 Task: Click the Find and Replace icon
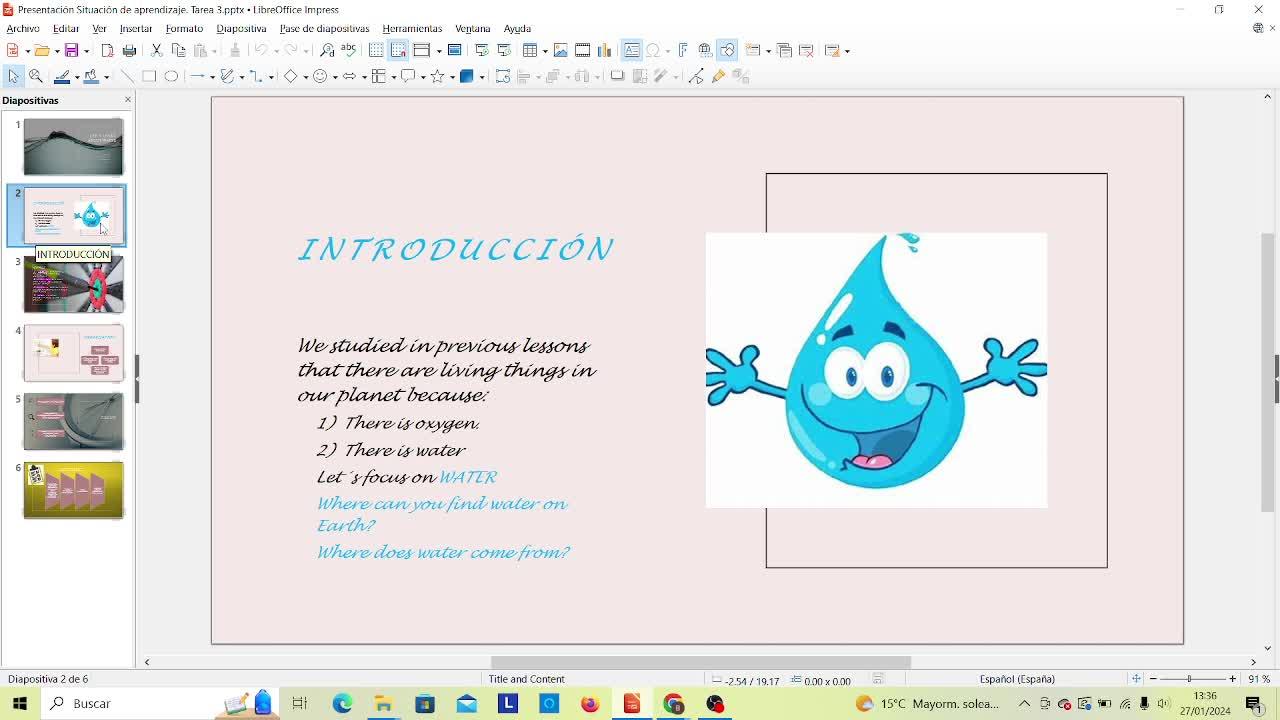[x=327, y=50]
